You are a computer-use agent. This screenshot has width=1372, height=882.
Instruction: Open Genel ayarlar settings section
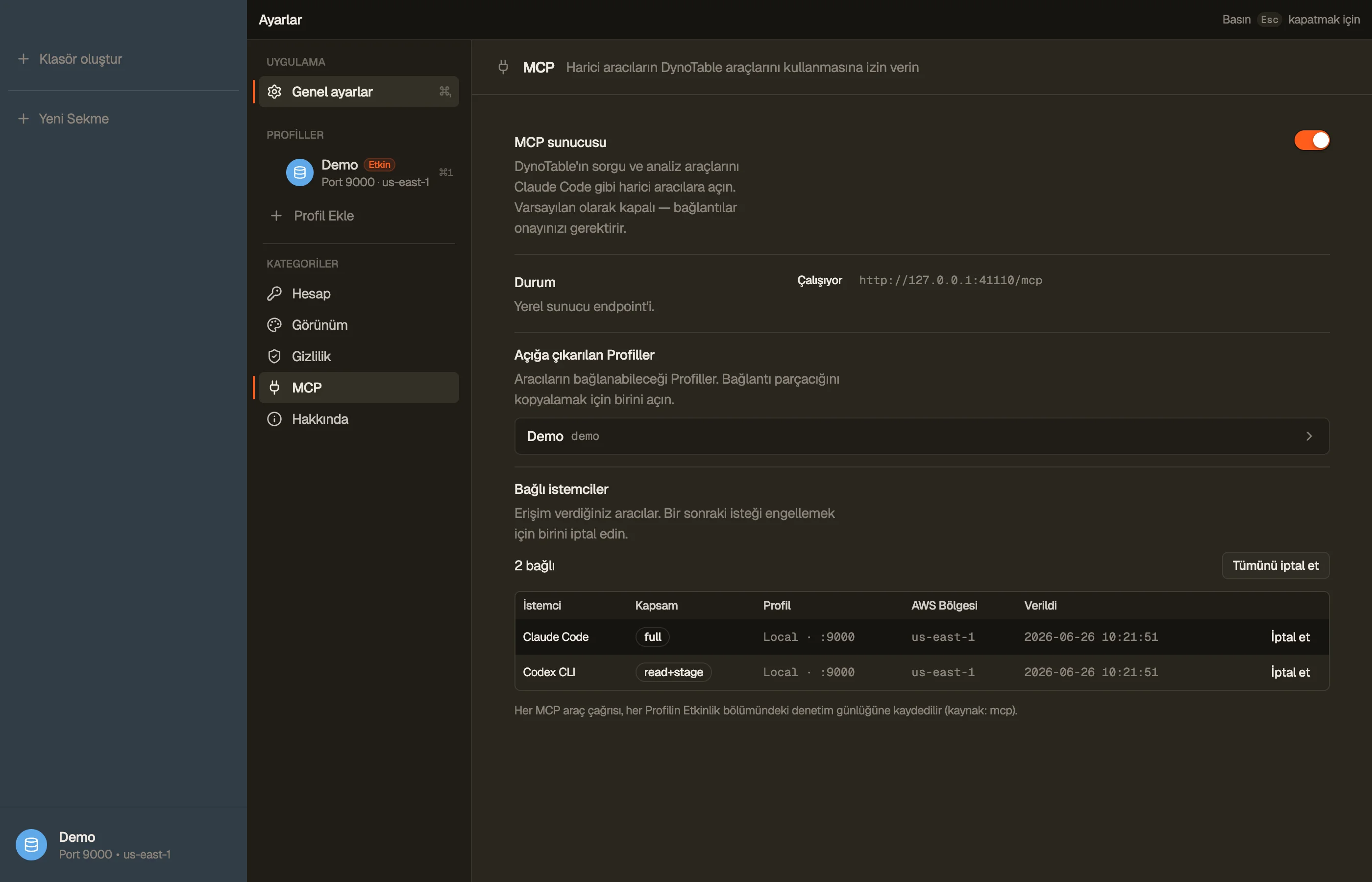[359, 92]
